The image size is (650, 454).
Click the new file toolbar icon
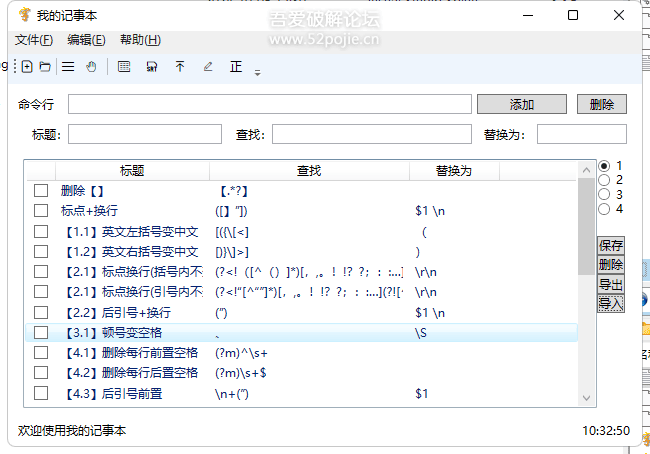27,67
